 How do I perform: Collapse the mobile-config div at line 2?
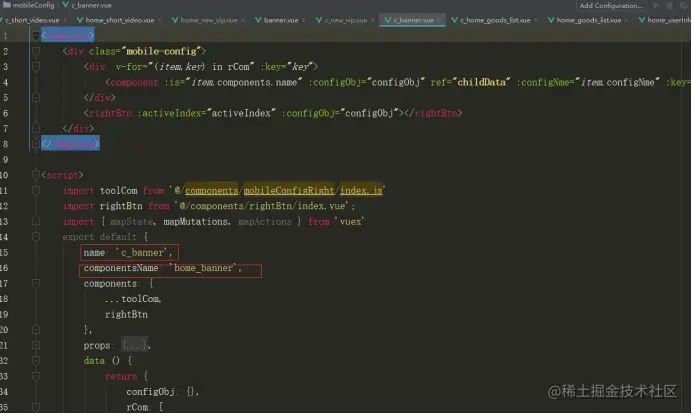pos(36,51)
